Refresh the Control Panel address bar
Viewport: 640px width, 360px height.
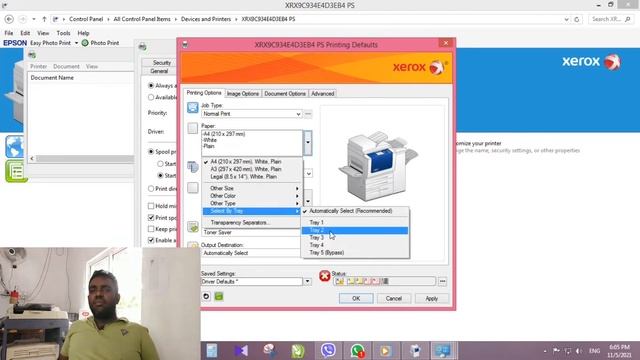[577, 19]
